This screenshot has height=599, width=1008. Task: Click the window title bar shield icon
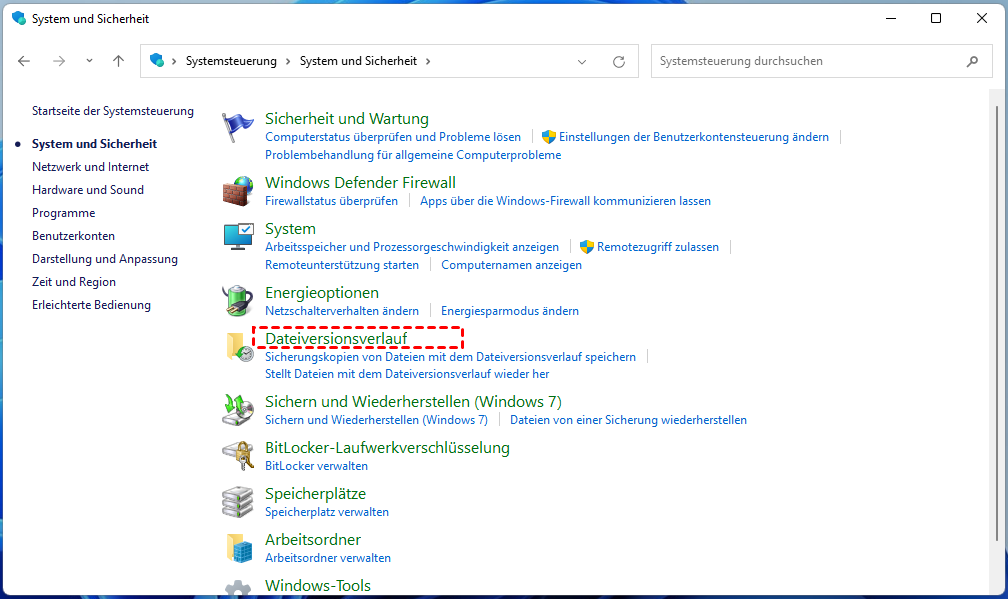click(19, 19)
